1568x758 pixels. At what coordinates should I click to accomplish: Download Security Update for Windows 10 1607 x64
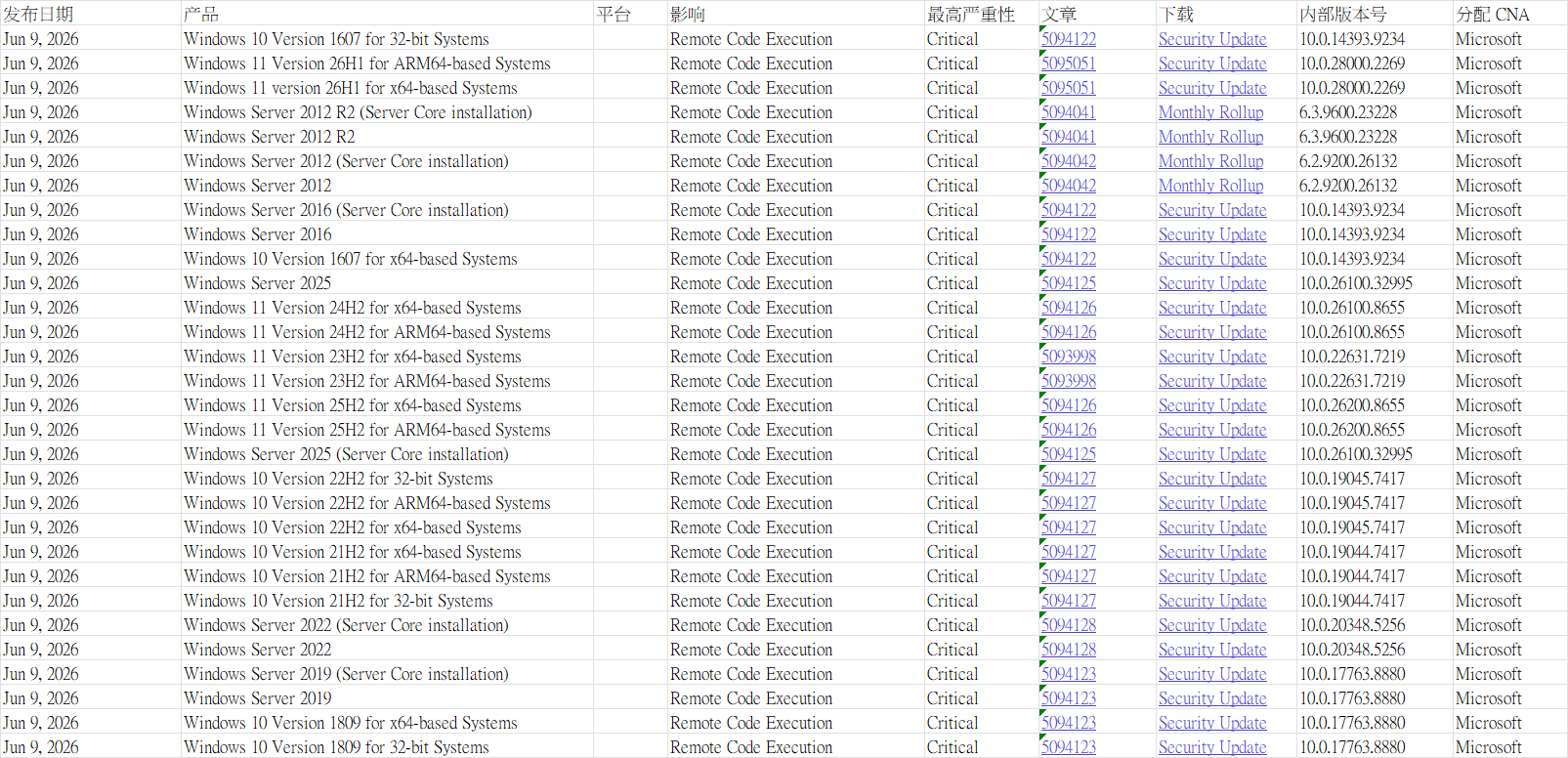[1212, 259]
